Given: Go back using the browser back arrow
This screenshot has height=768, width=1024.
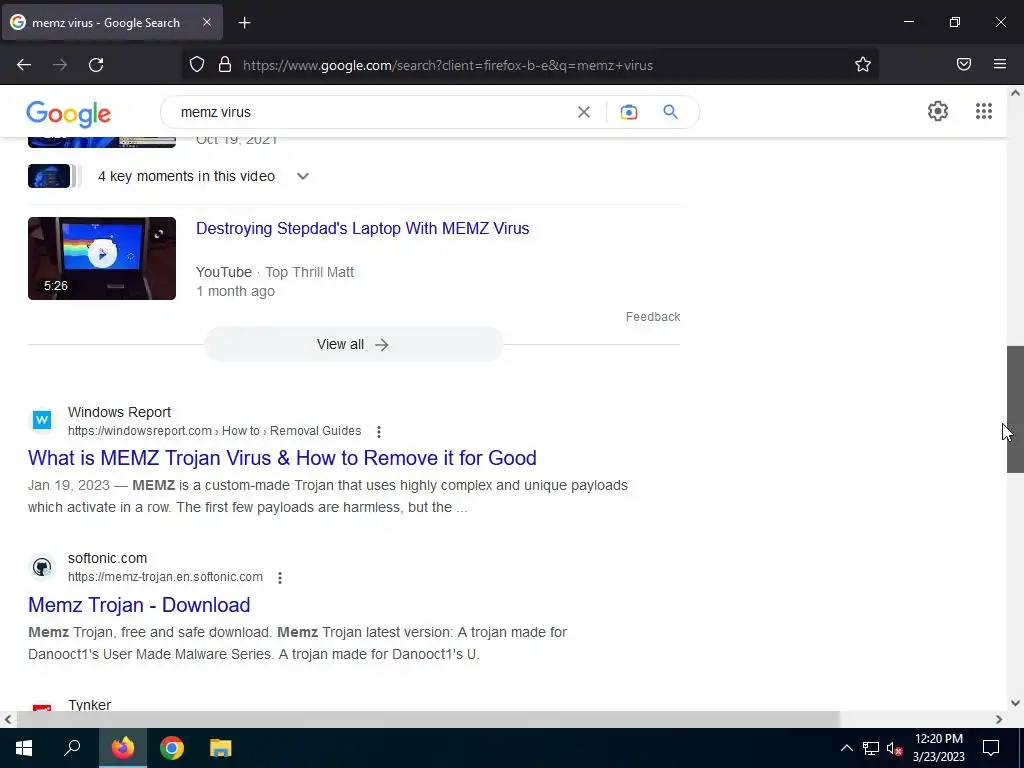Looking at the screenshot, I should (x=24, y=65).
